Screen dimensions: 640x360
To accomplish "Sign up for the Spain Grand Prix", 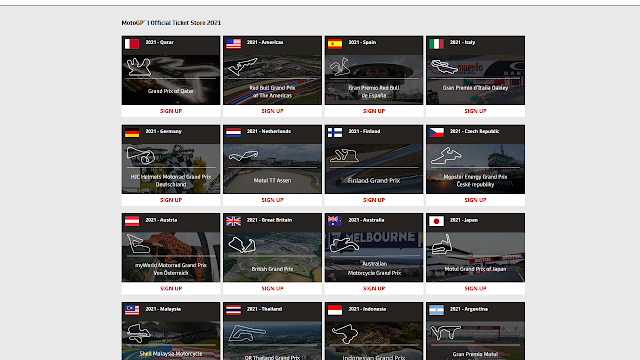I will 374,111.
